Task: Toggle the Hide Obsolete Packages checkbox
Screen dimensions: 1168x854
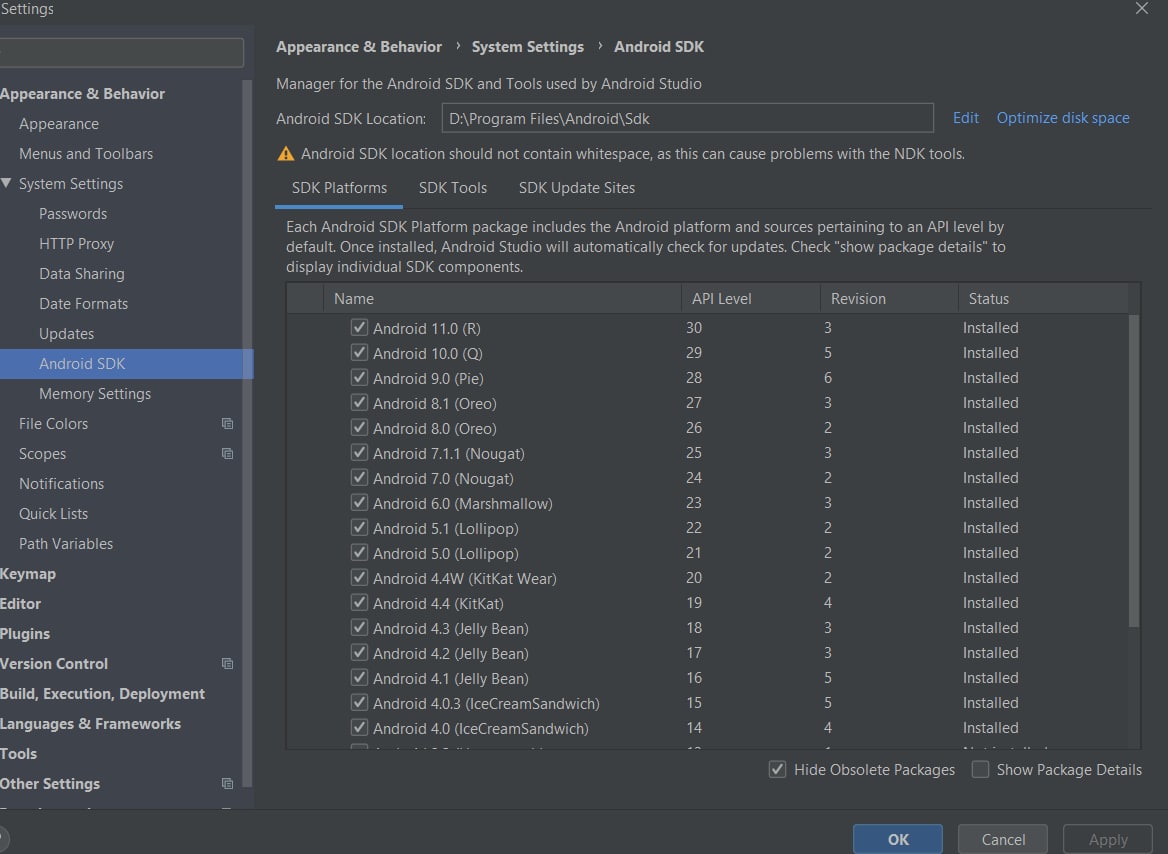Action: [777, 770]
